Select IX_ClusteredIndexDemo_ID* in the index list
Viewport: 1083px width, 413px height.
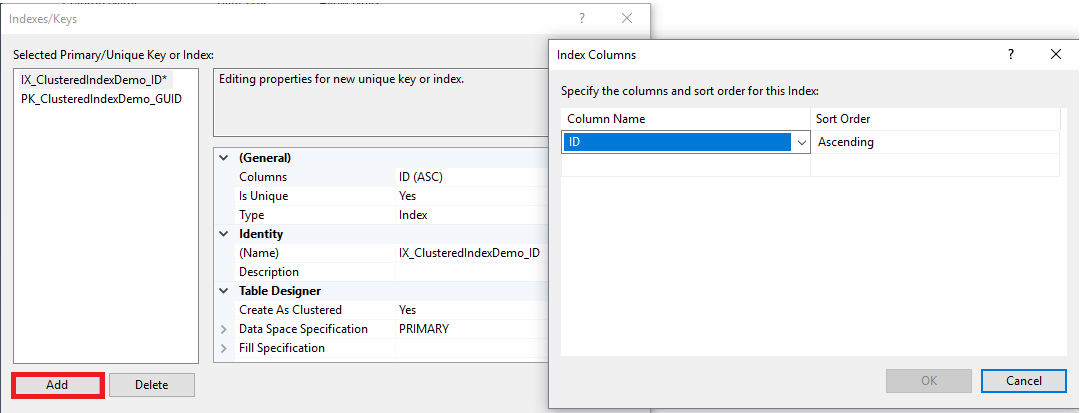94,80
